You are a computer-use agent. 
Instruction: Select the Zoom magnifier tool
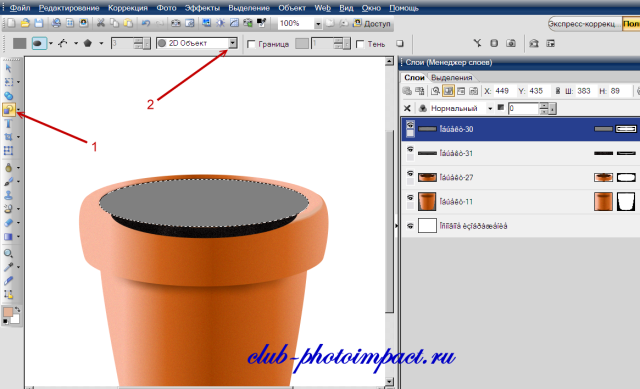click(8, 253)
